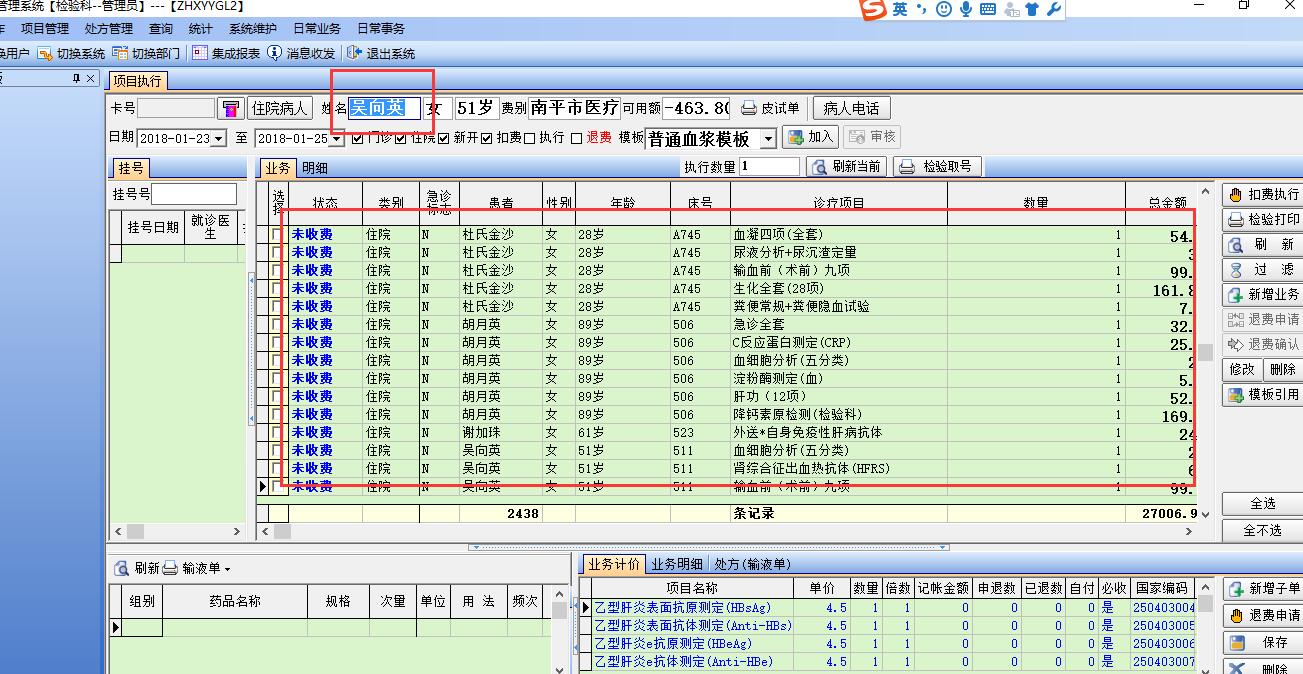This screenshot has width=1303, height=674.
Task: Click the 退出系统 exit icon
Action: [x=355, y=53]
